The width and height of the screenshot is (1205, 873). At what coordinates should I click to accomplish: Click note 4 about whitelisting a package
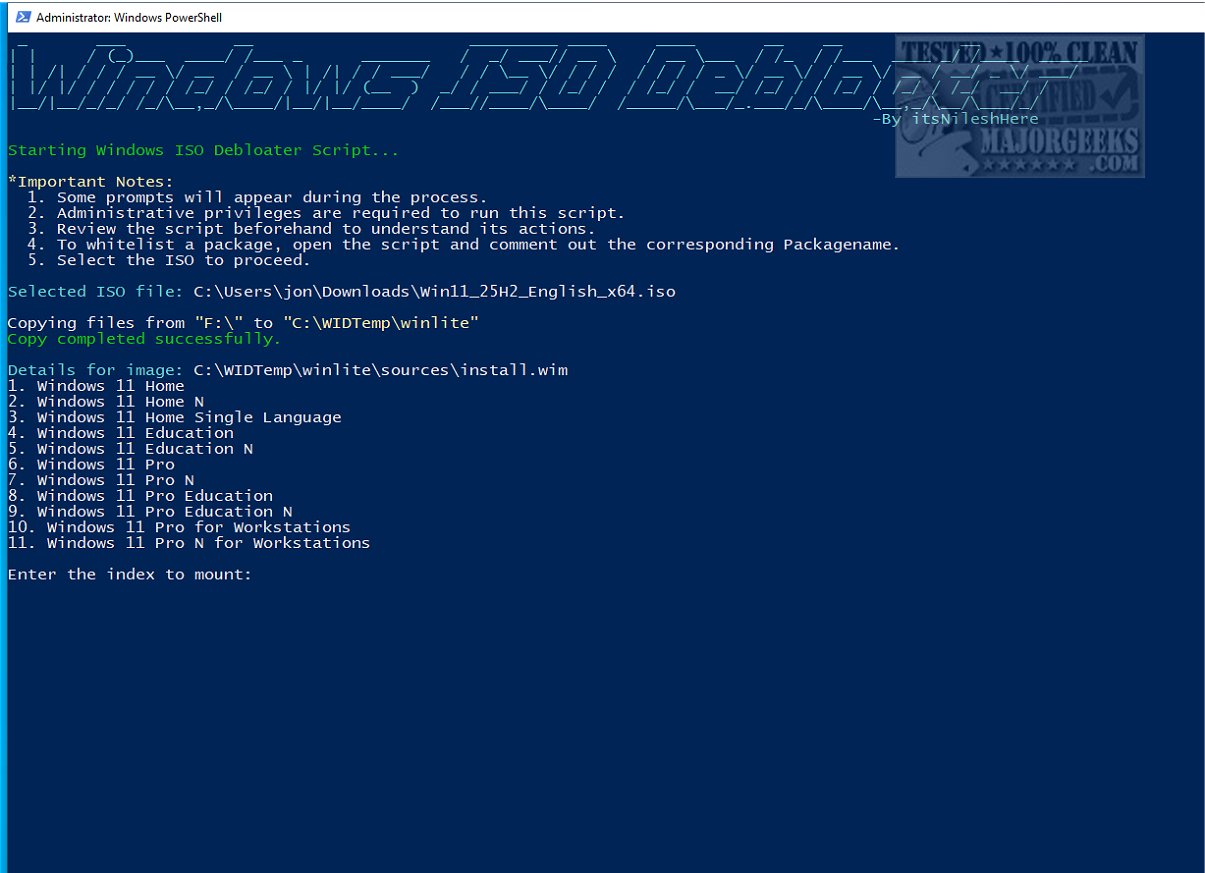pos(464,245)
